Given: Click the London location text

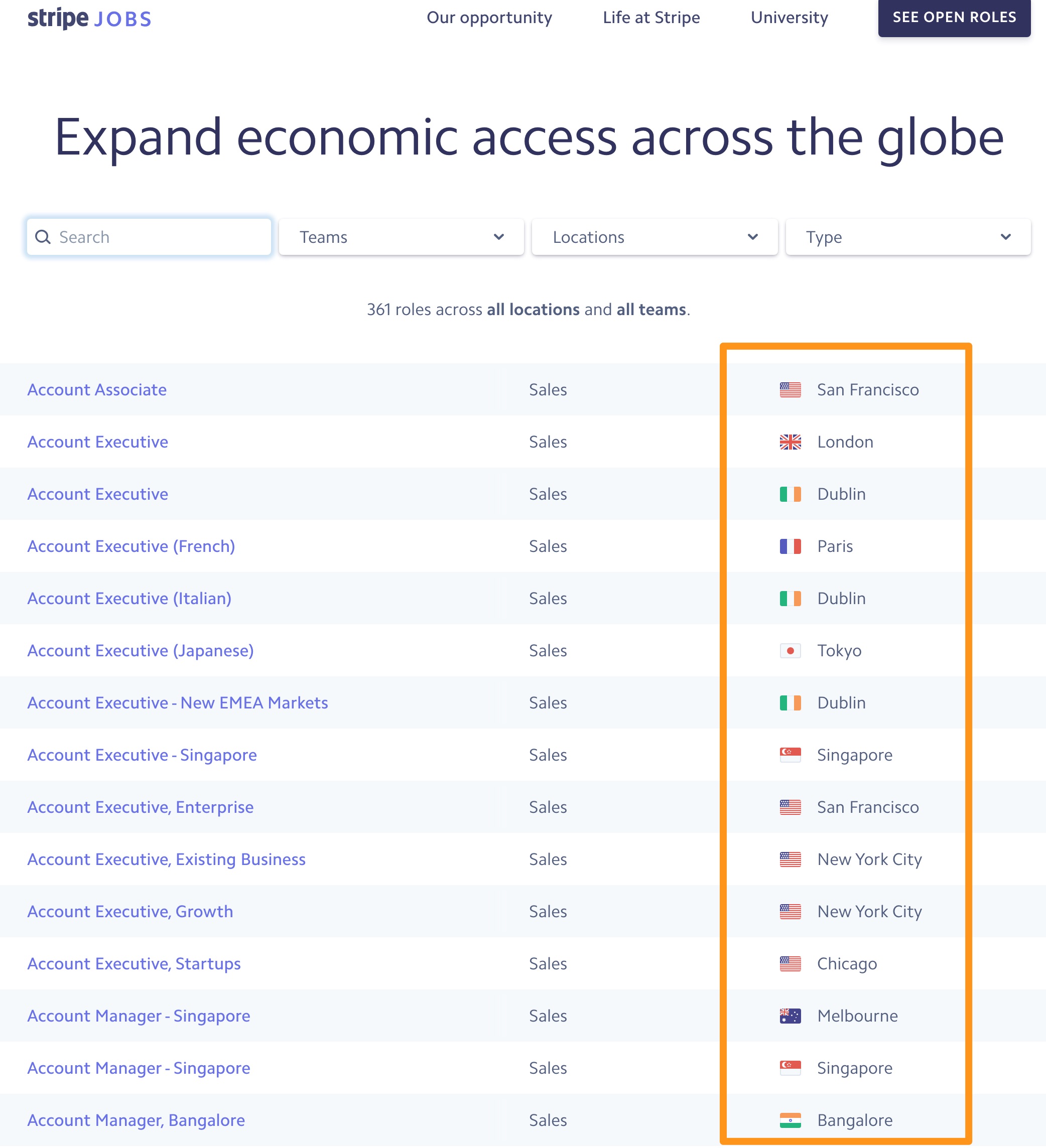Looking at the screenshot, I should click(x=845, y=442).
